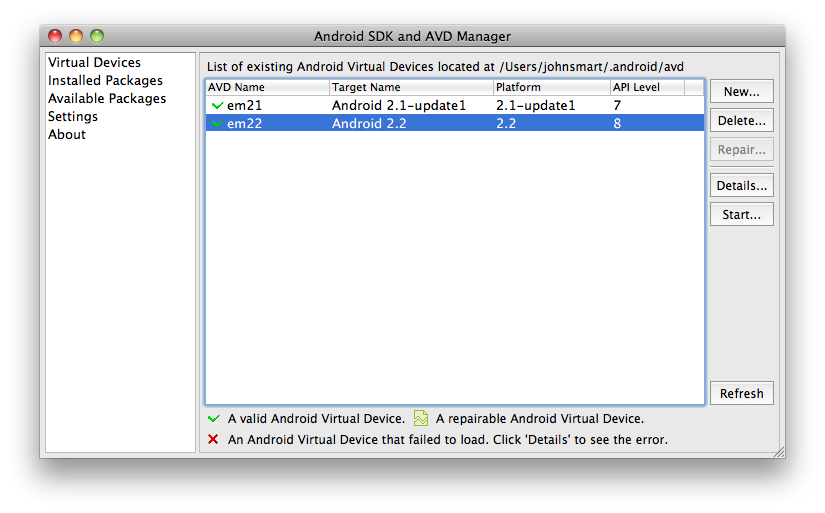
Task: Click the green valid AVD legend checkmark
Action: pos(213,419)
